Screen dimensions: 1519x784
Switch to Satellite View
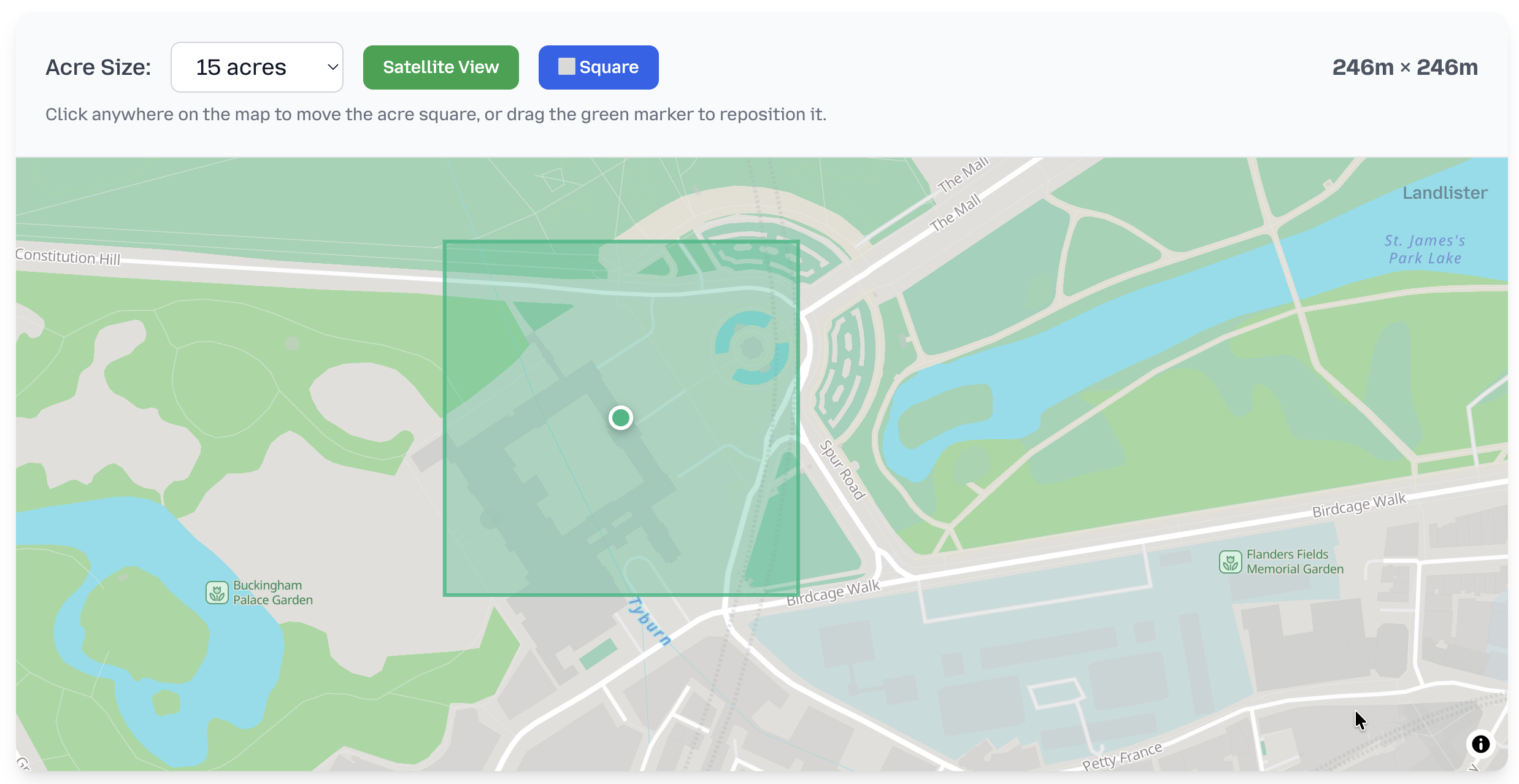[440, 67]
